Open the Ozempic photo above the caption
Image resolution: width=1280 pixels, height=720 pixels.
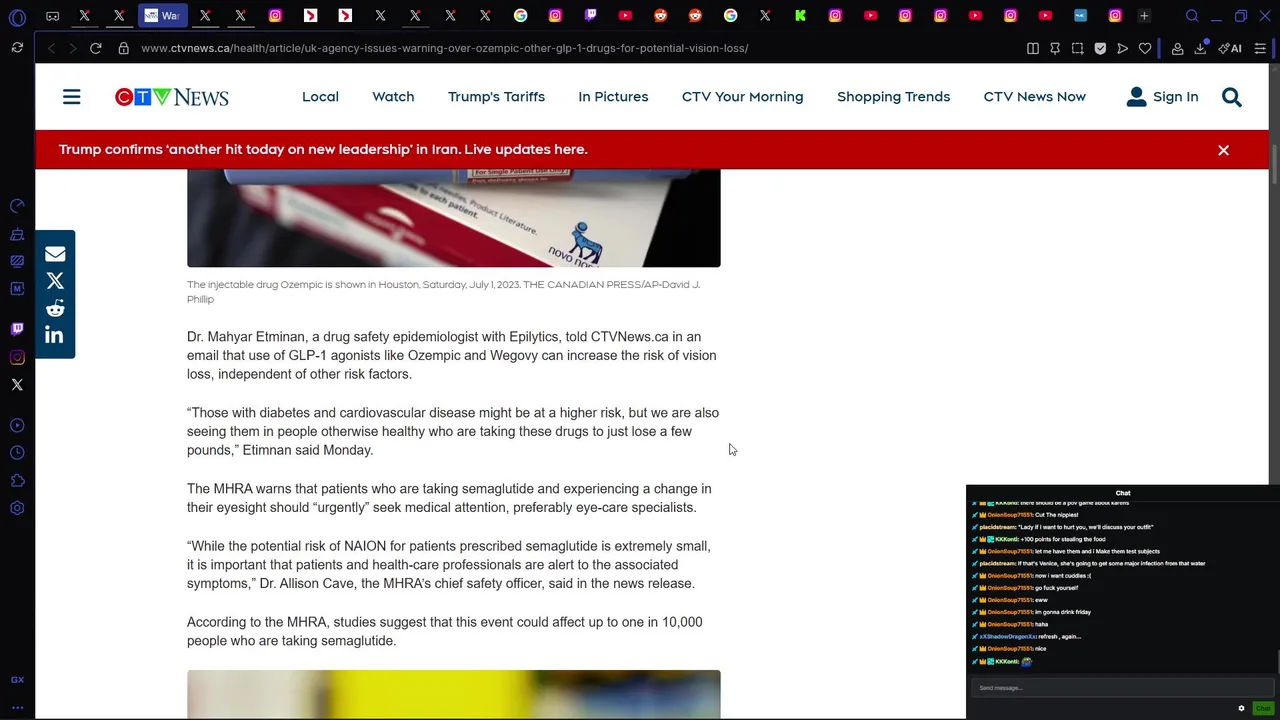pyautogui.click(x=453, y=218)
